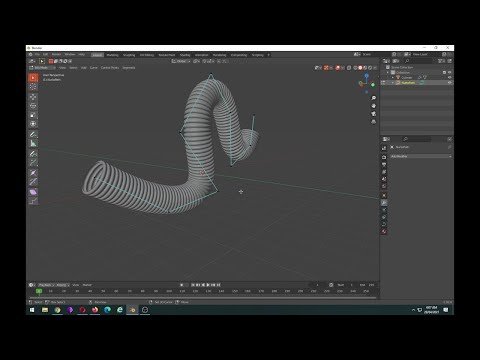Collapse the Collection tree in outliner

point(388,72)
